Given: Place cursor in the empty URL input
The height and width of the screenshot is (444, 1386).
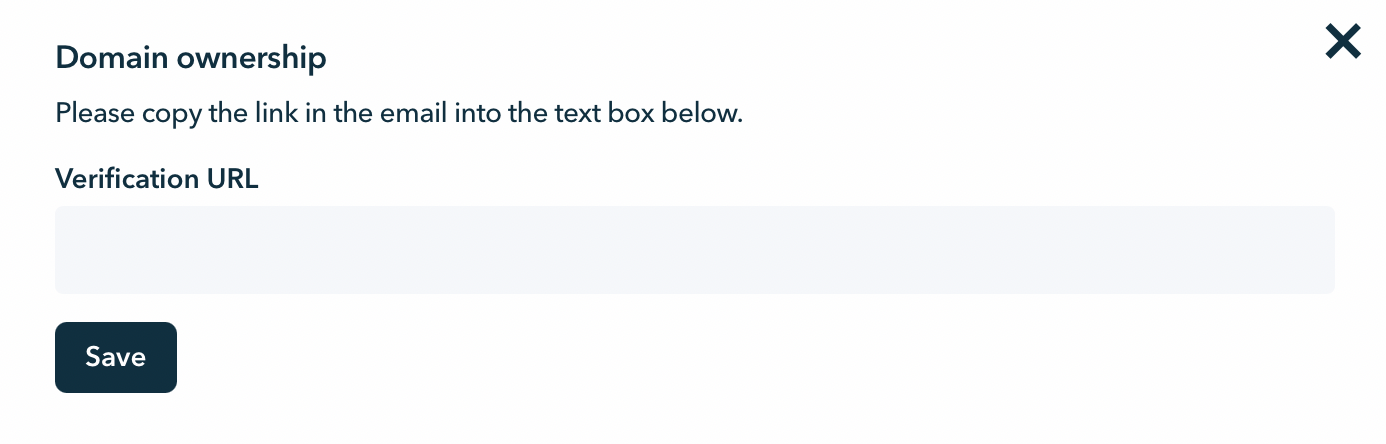Looking at the screenshot, I should coord(694,250).
